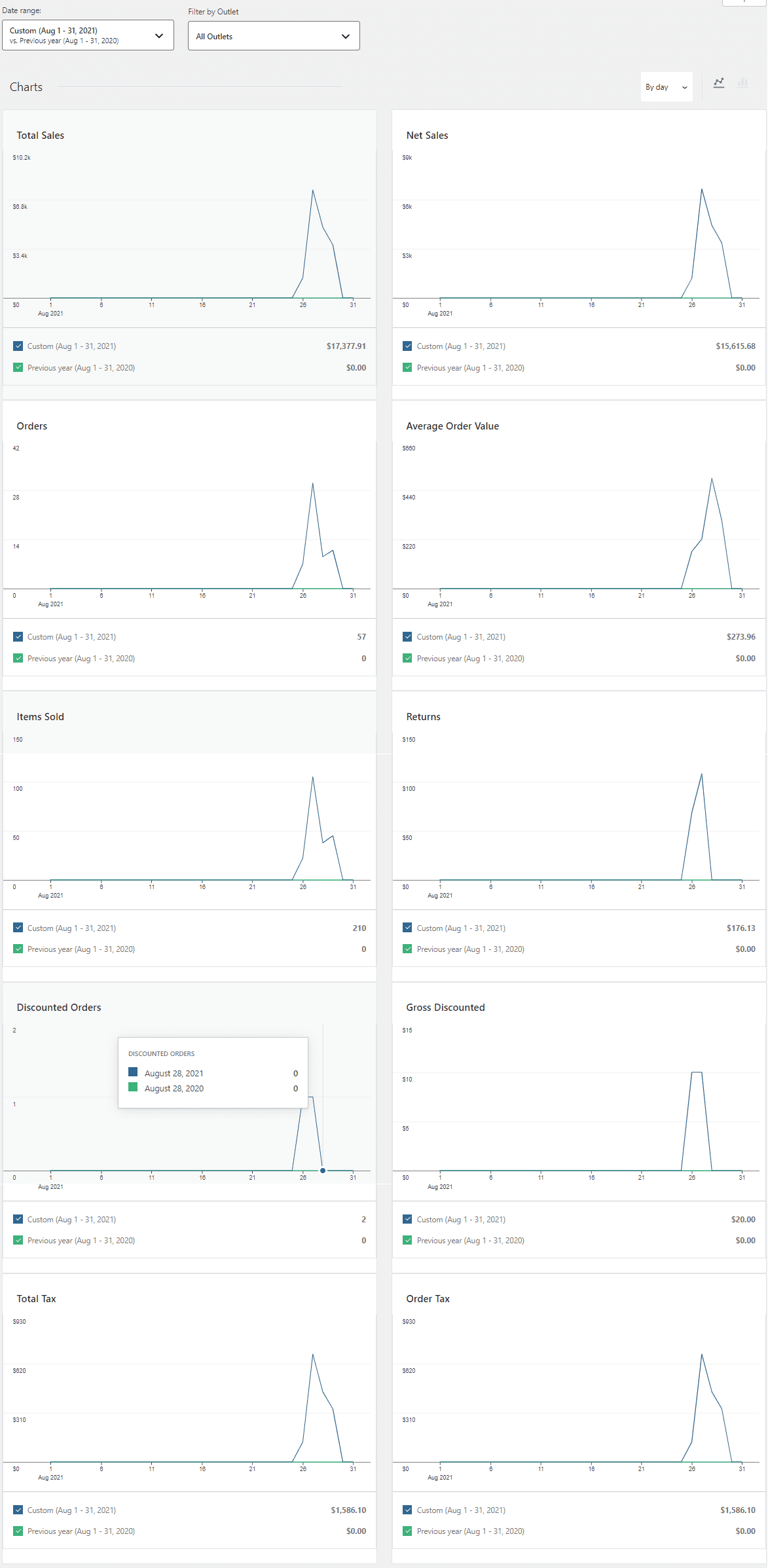
Task: Toggle Custom period checkbox under Returns
Action: click(x=407, y=928)
